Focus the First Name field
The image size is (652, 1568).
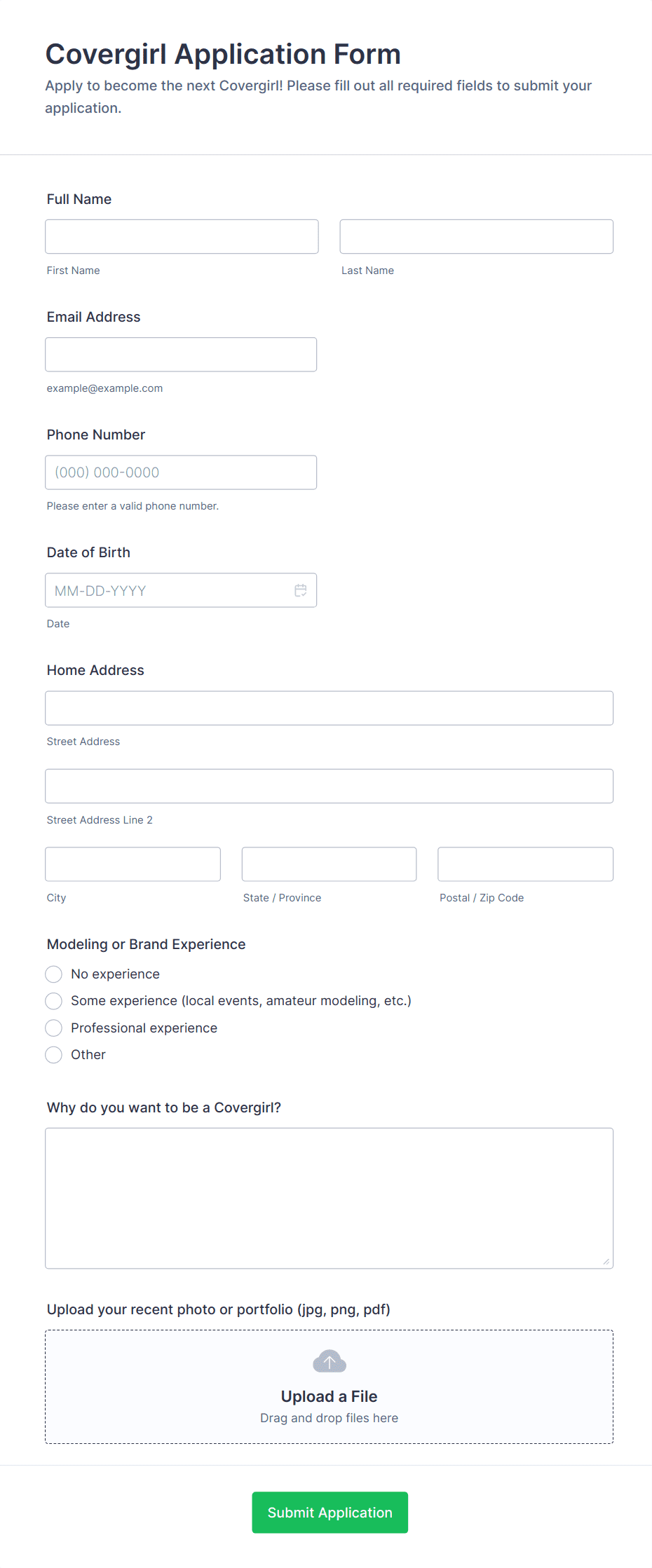pos(182,237)
